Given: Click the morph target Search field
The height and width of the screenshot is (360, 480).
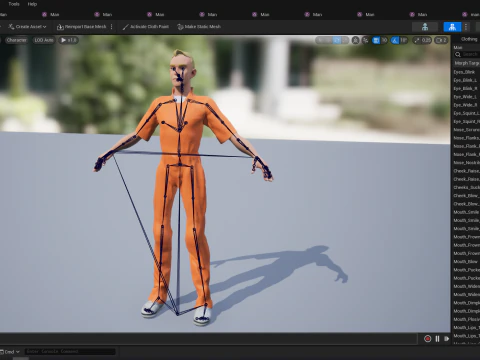Looking at the screenshot, I should 467,54.
